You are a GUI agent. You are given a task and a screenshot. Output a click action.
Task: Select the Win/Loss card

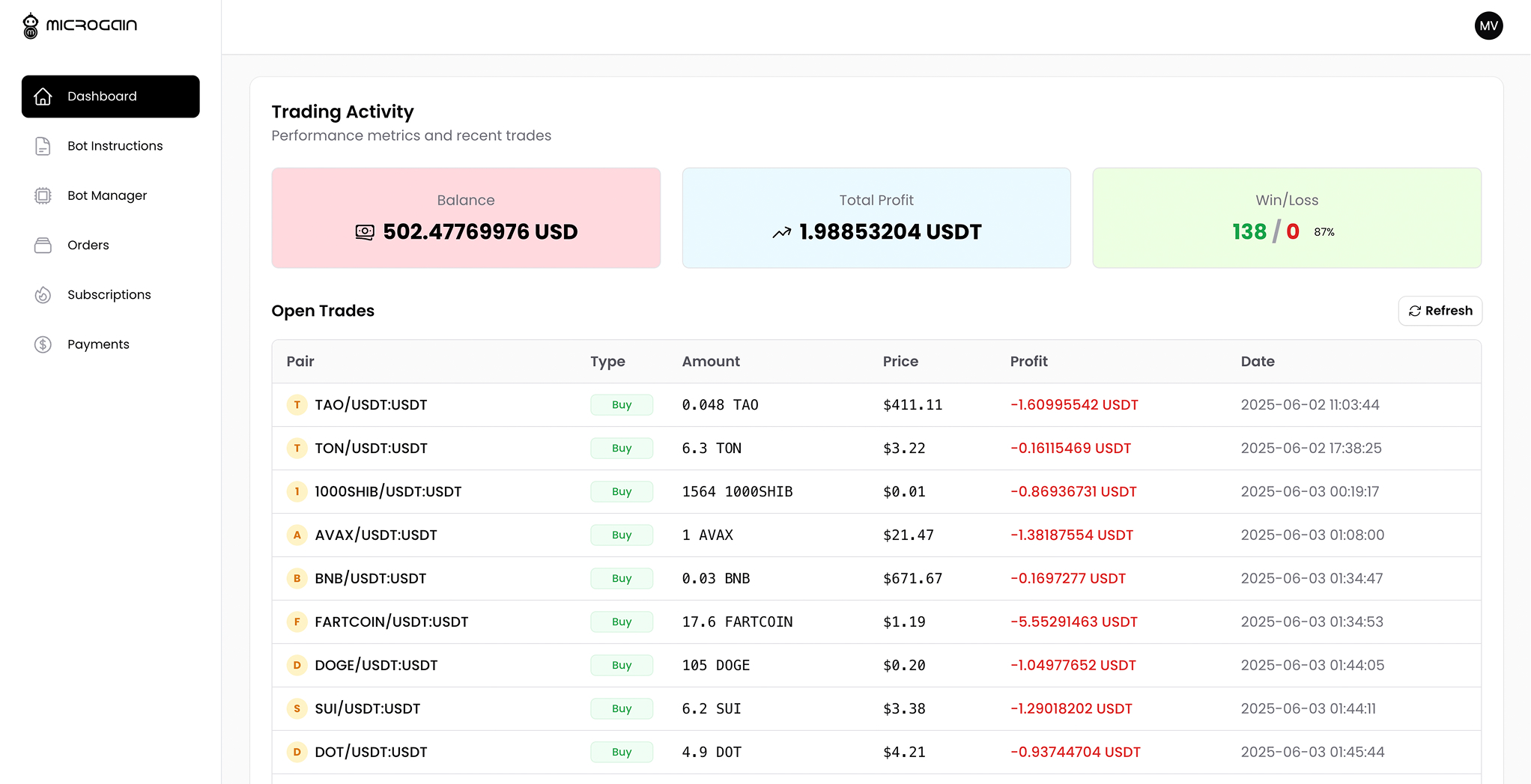point(1287,218)
